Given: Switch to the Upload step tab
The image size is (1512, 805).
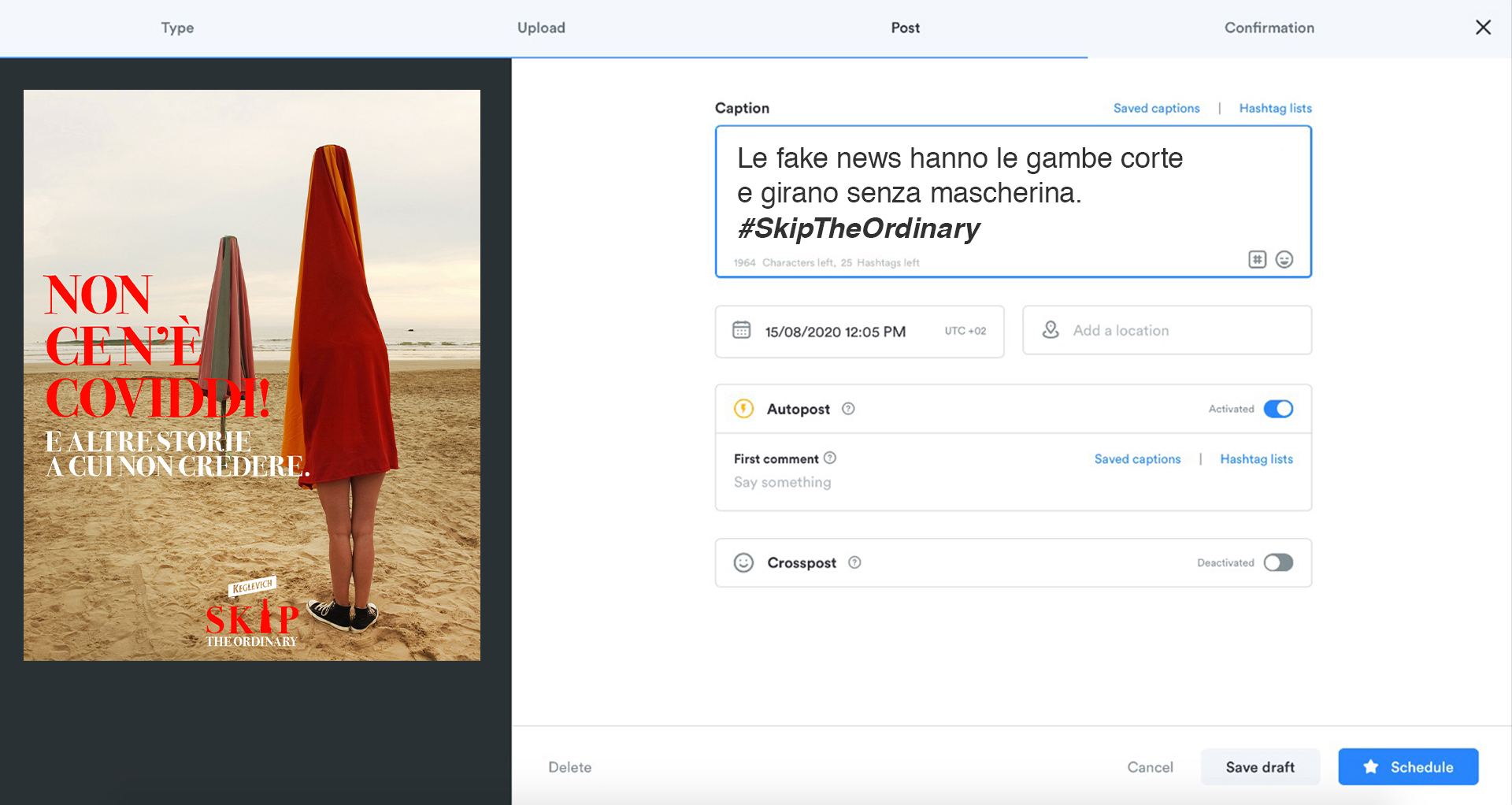Looking at the screenshot, I should [x=541, y=28].
